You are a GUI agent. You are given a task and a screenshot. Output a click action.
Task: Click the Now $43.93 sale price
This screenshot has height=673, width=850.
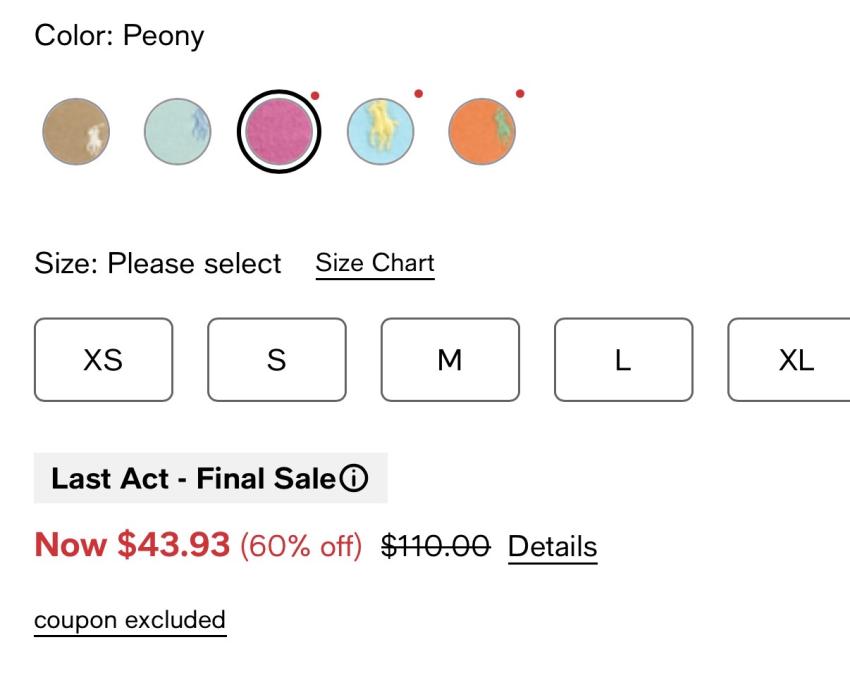click(133, 546)
